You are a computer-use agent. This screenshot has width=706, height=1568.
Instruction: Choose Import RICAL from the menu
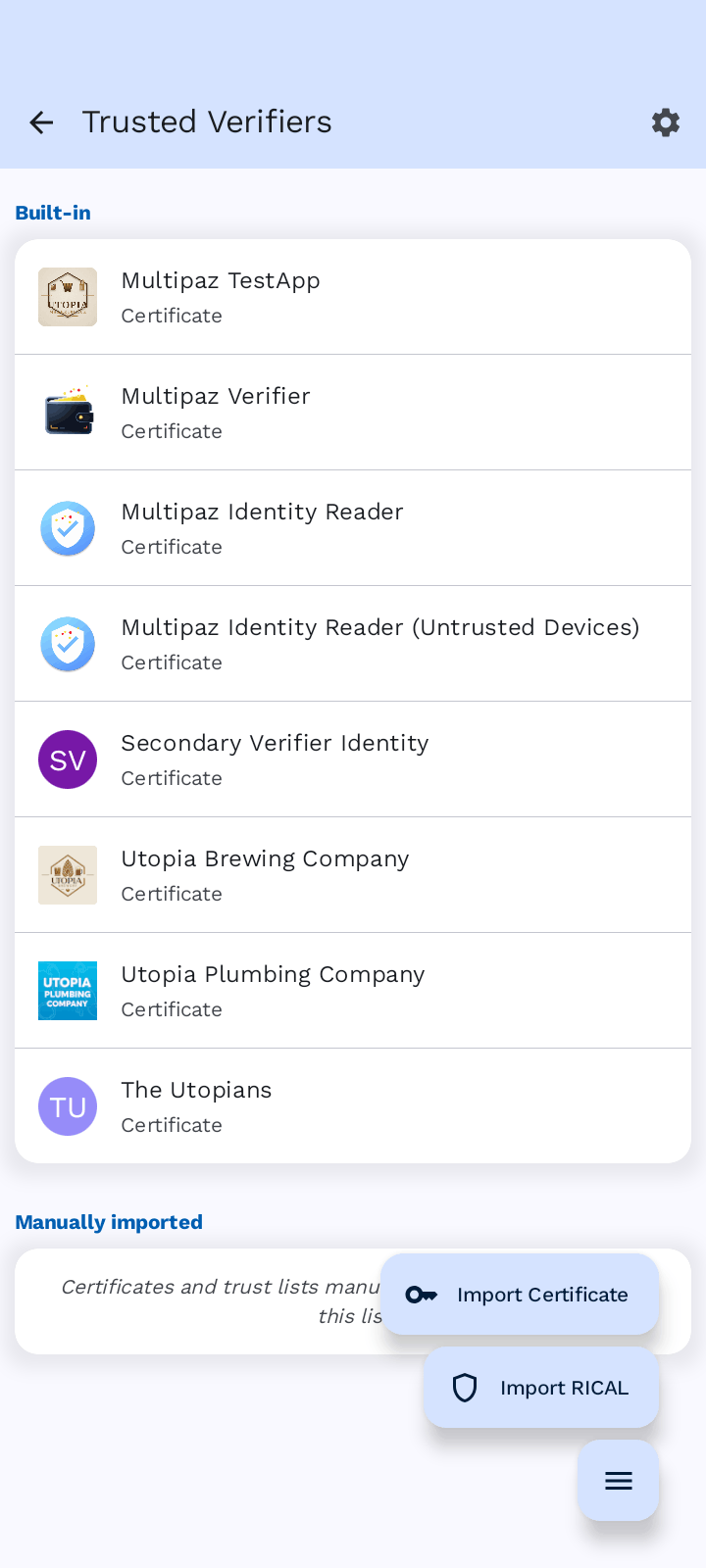pyautogui.click(x=541, y=1388)
